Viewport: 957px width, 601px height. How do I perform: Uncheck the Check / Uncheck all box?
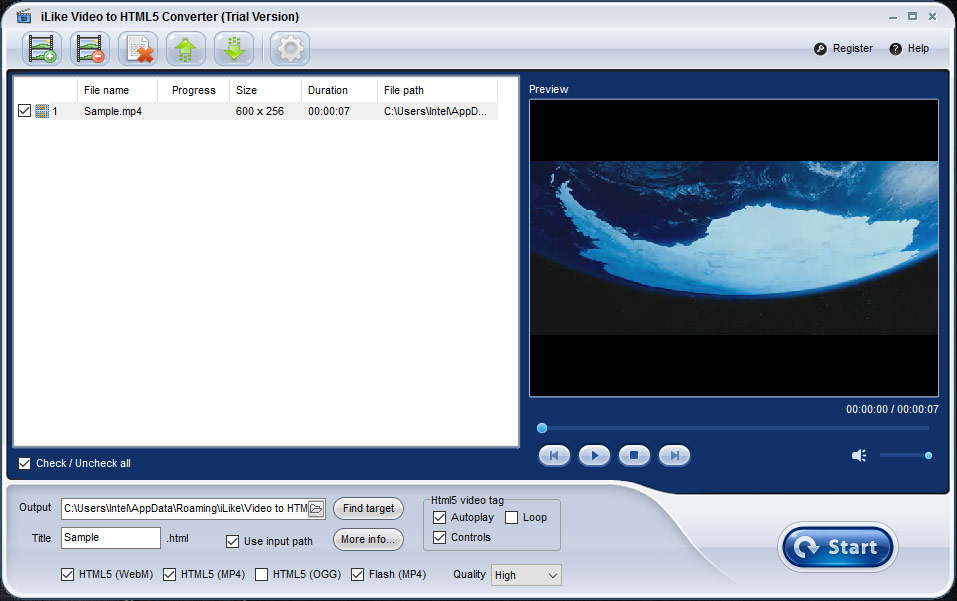click(x=25, y=463)
